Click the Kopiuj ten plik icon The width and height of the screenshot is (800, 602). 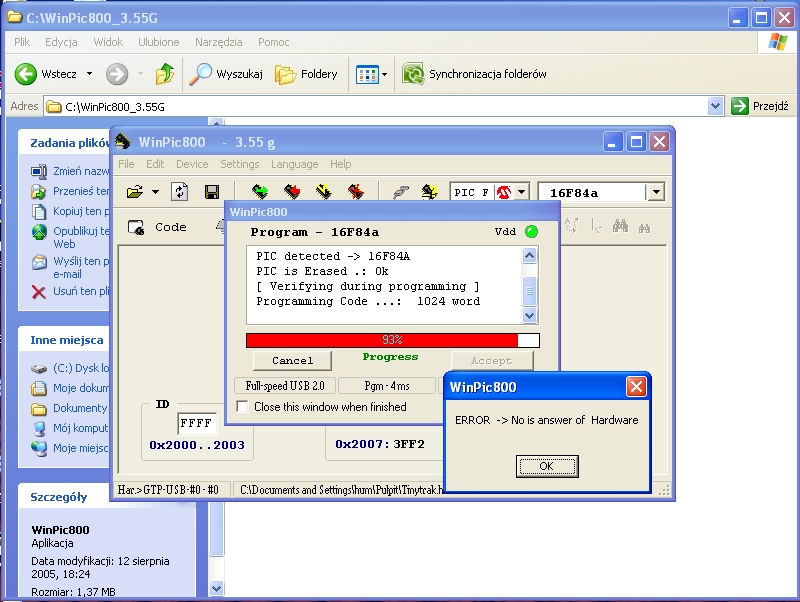pyautogui.click(x=39, y=211)
